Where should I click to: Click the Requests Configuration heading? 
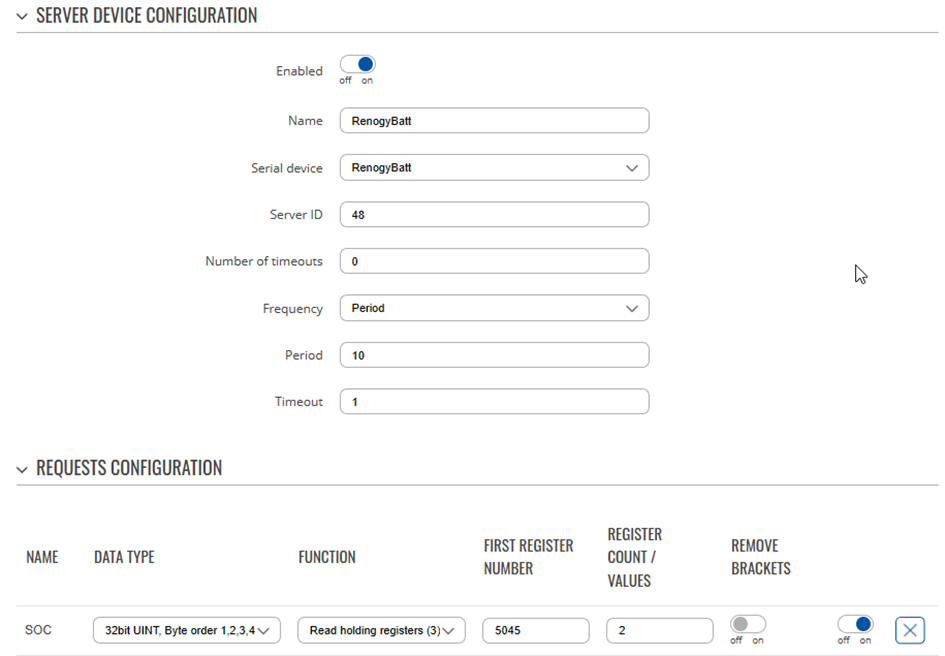coord(129,468)
